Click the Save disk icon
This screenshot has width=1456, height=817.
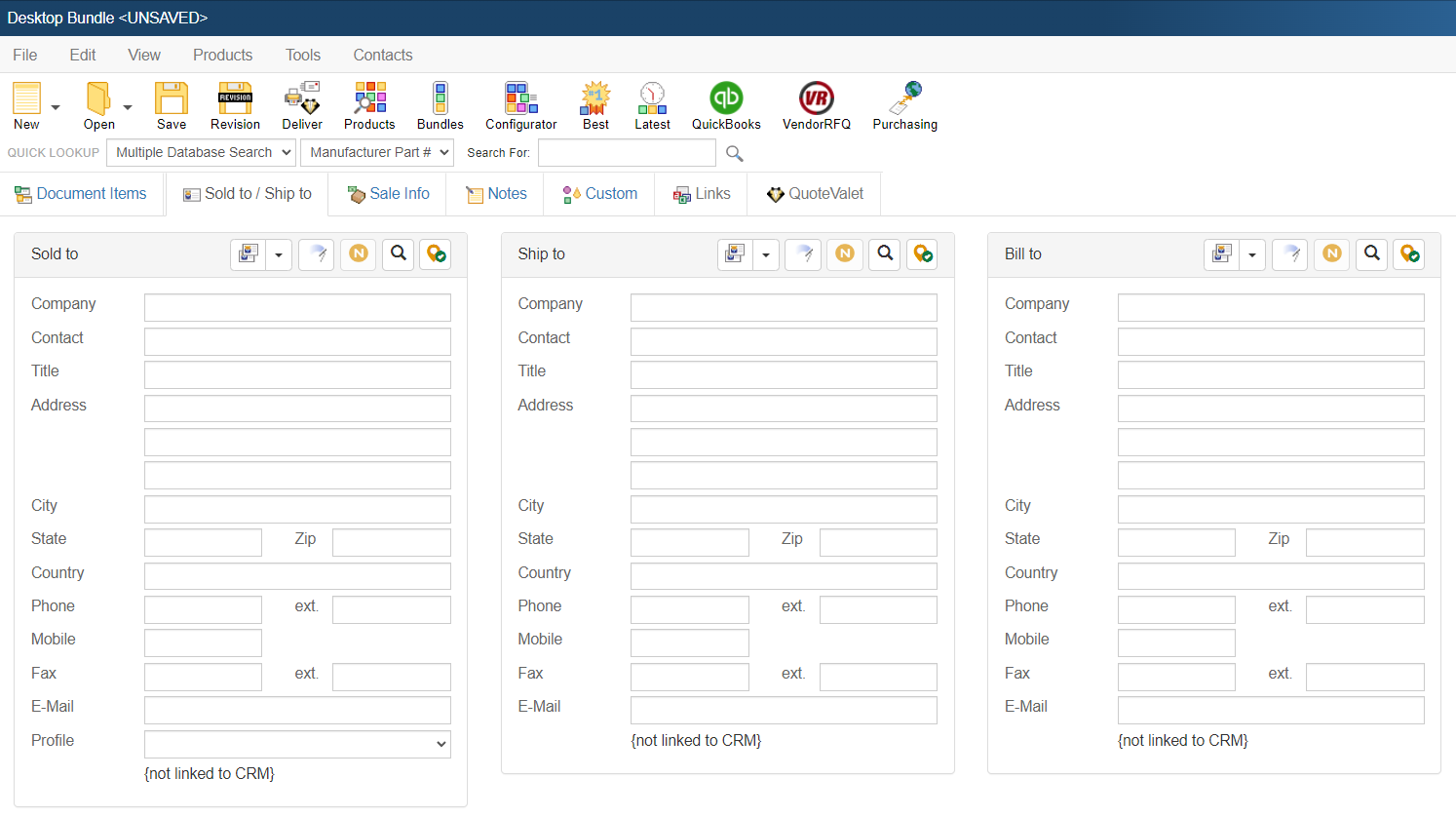point(172,99)
